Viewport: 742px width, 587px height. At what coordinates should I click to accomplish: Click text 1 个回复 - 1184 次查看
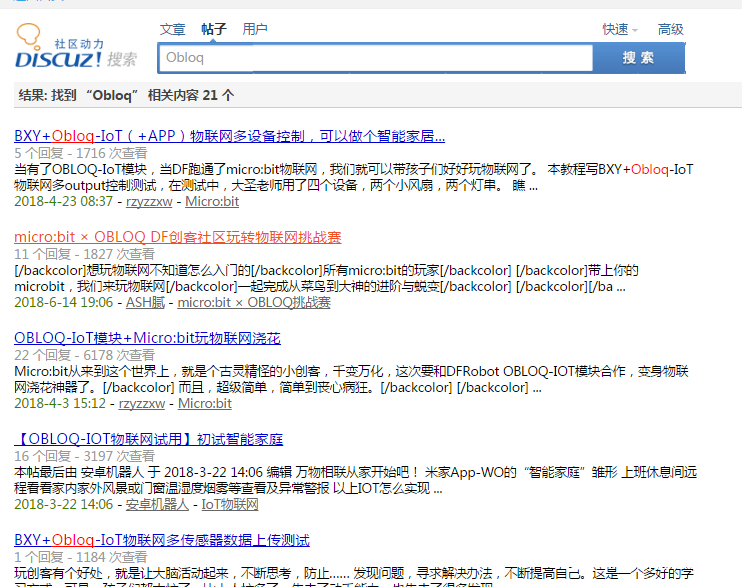pos(81,557)
